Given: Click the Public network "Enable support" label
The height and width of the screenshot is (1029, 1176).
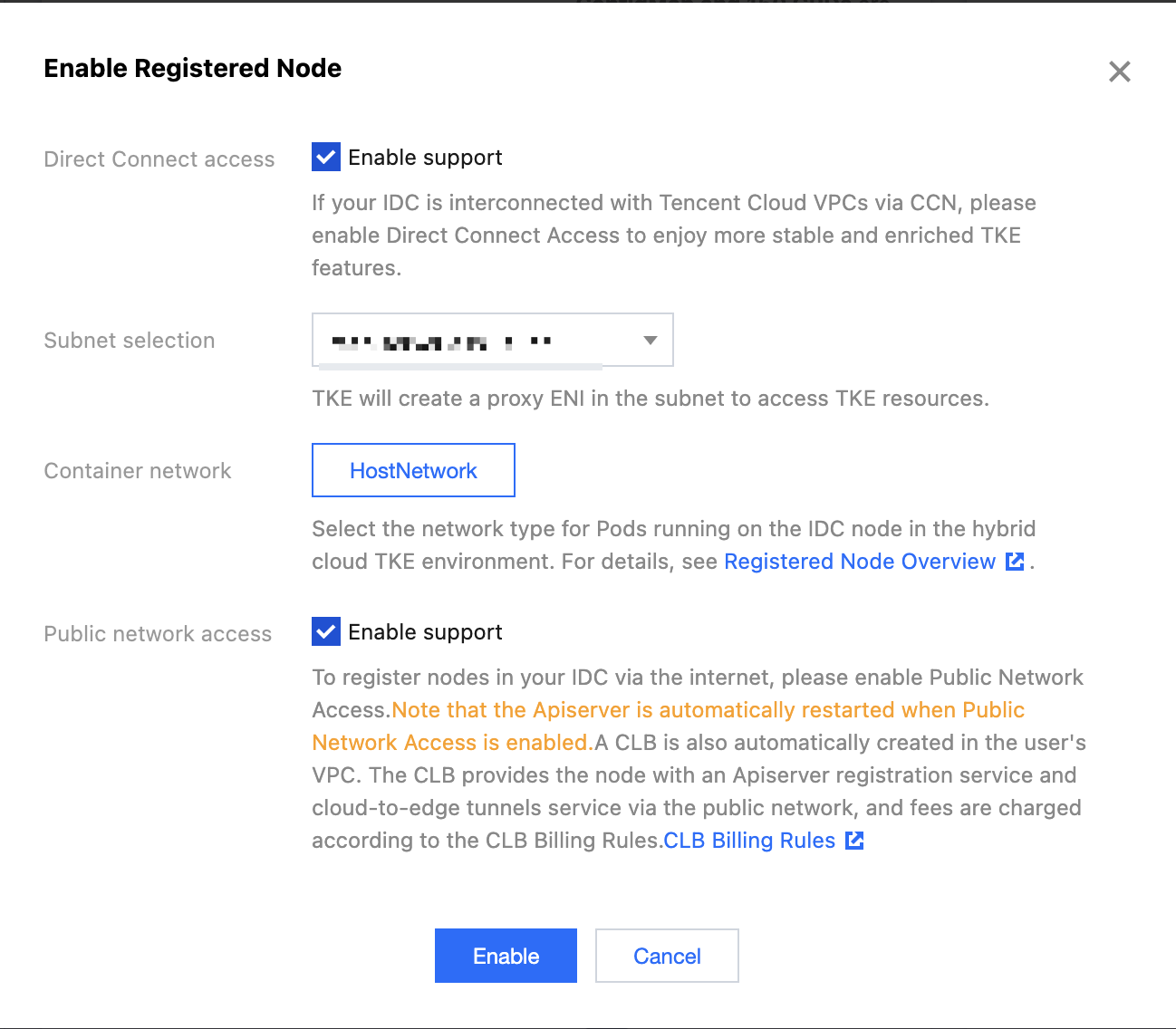Looking at the screenshot, I should click(425, 632).
